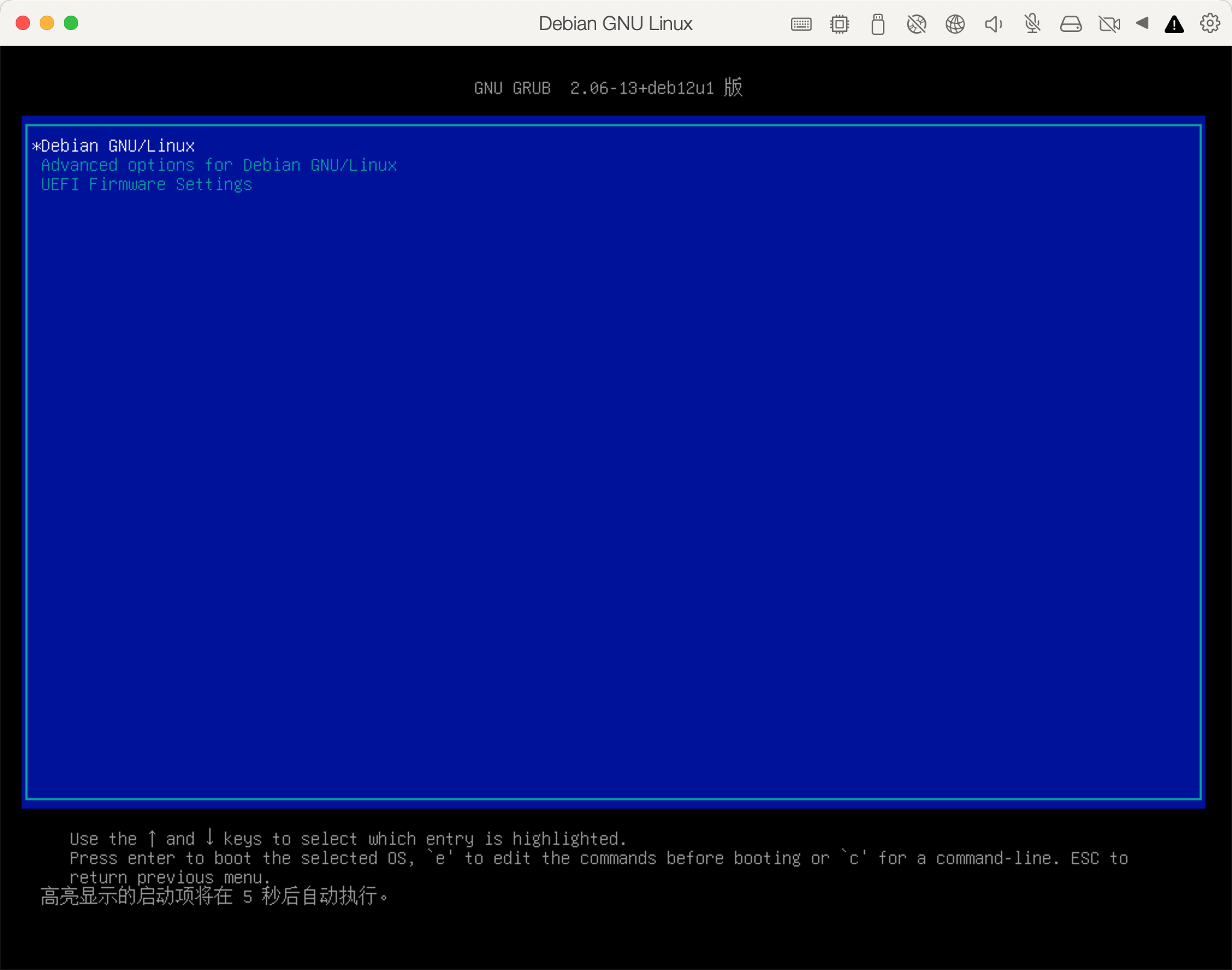Click the sound speaker icon
Image resolution: width=1232 pixels, height=970 pixels.
click(994, 24)
